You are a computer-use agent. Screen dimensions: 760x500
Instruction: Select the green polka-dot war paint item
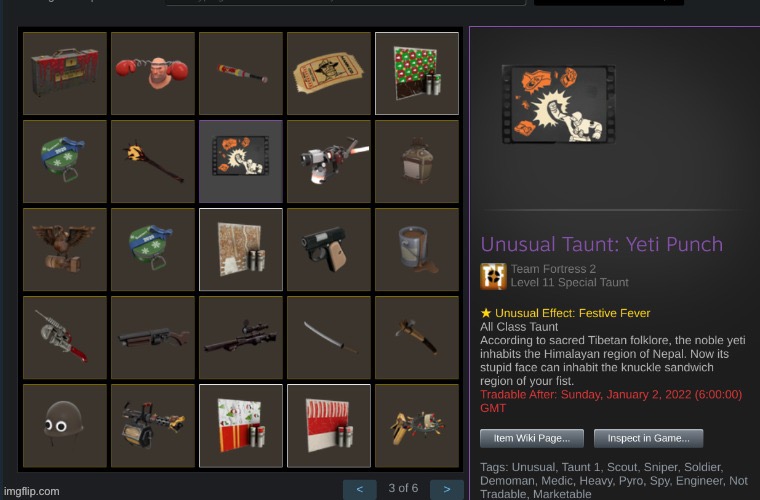[x=417, y=74]
